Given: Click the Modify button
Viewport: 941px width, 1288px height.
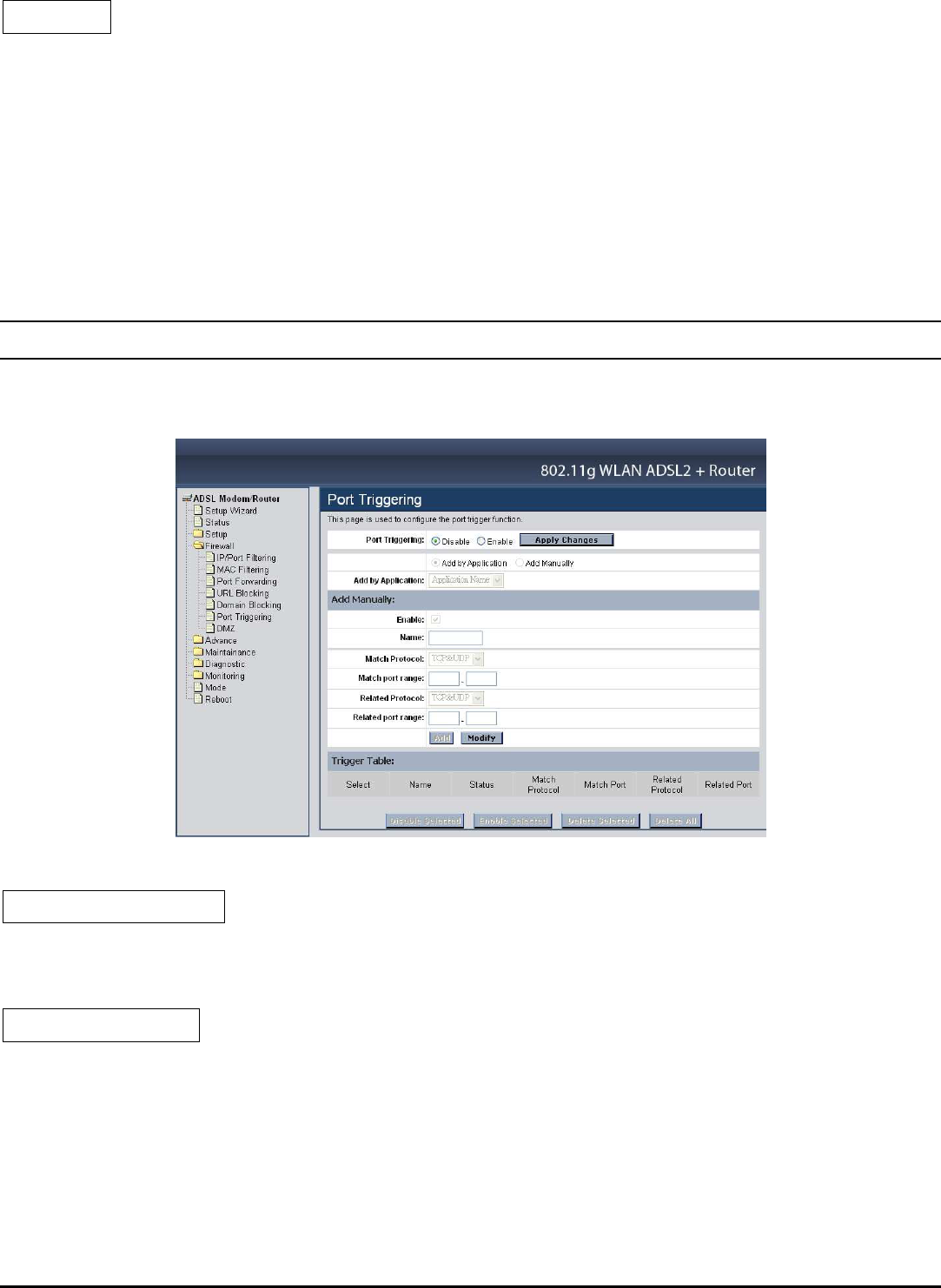Looking at the screenshot, I should 481,738.
